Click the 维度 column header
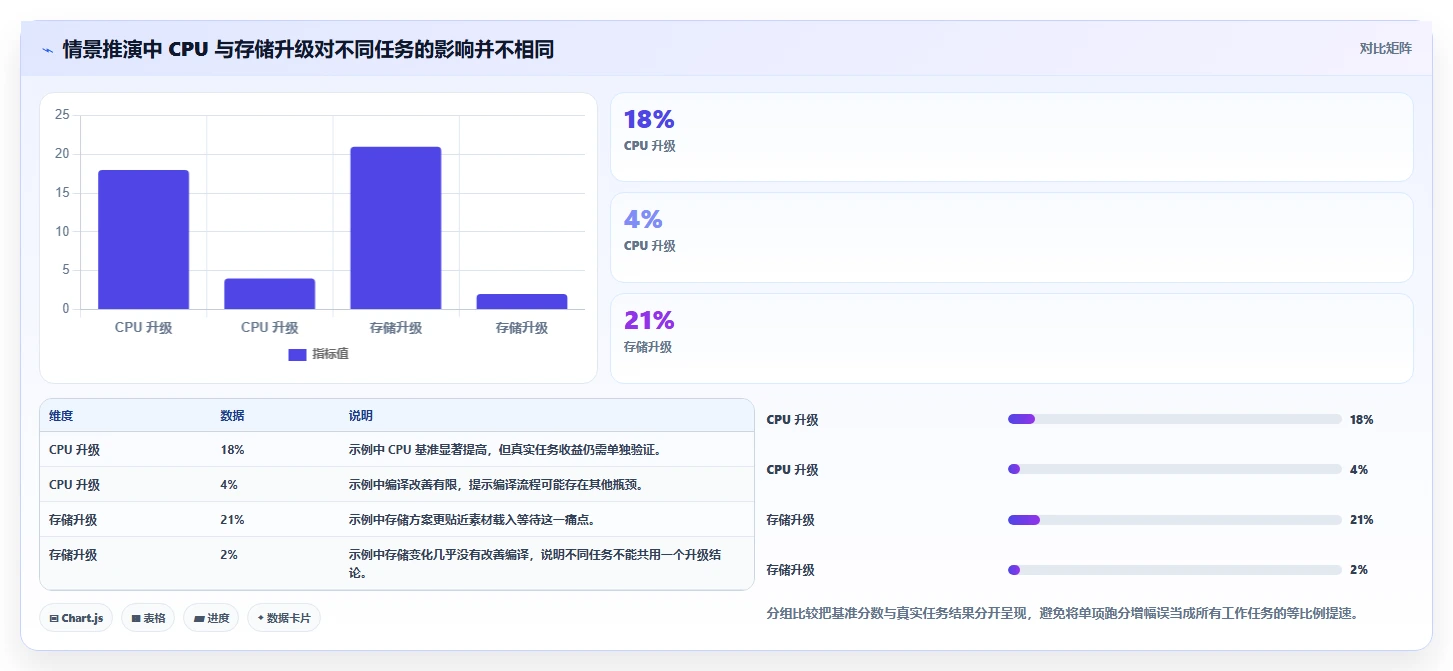Screen dimensions: 1453x671 click(x=61, y=416)
